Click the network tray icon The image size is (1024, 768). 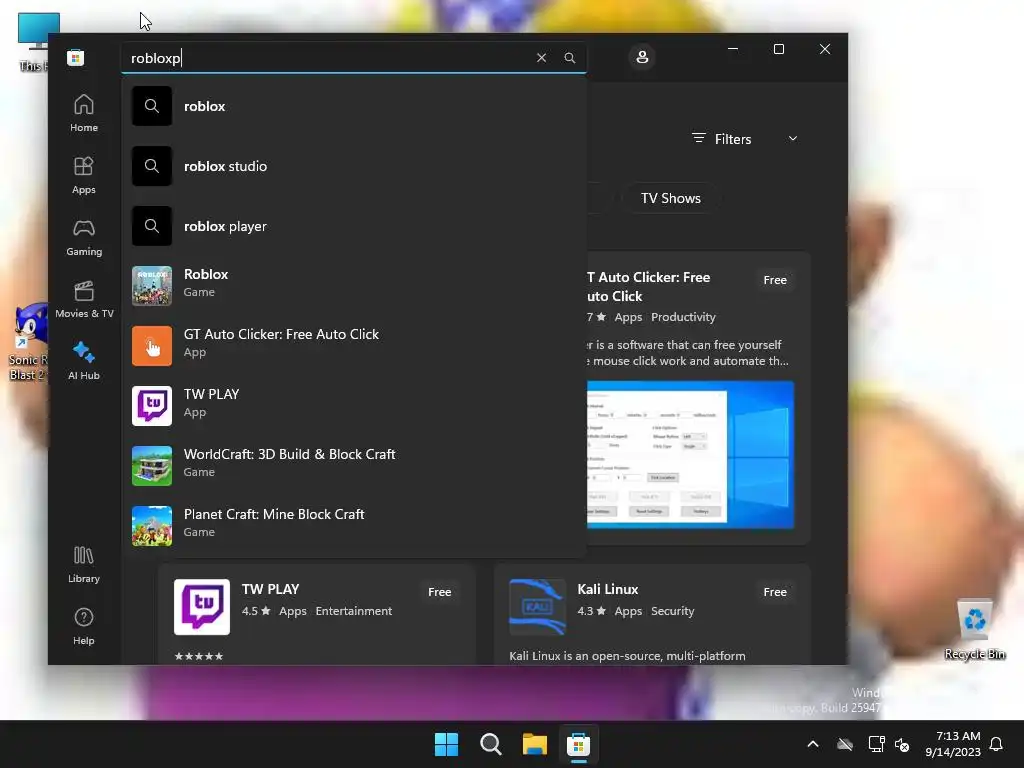coord(876,744)
